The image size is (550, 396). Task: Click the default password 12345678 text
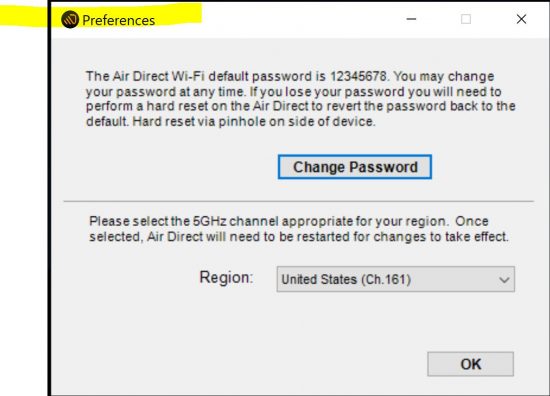point(358,76)
